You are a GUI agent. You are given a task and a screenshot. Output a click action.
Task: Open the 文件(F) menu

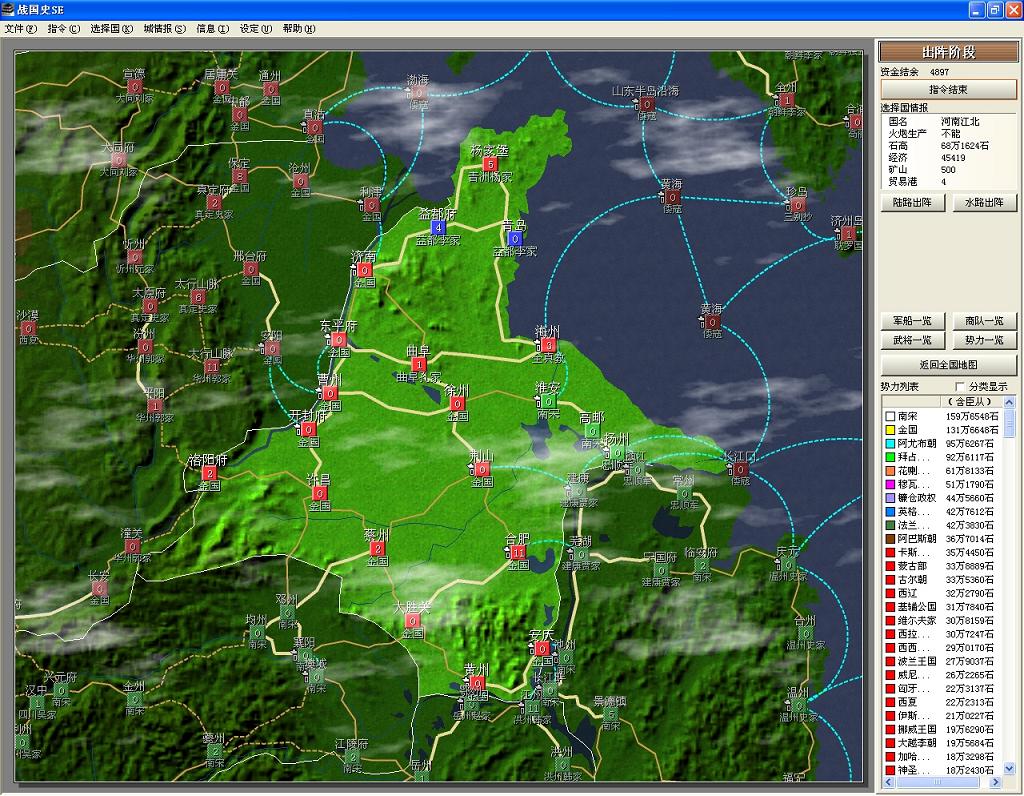click(20, 29)
